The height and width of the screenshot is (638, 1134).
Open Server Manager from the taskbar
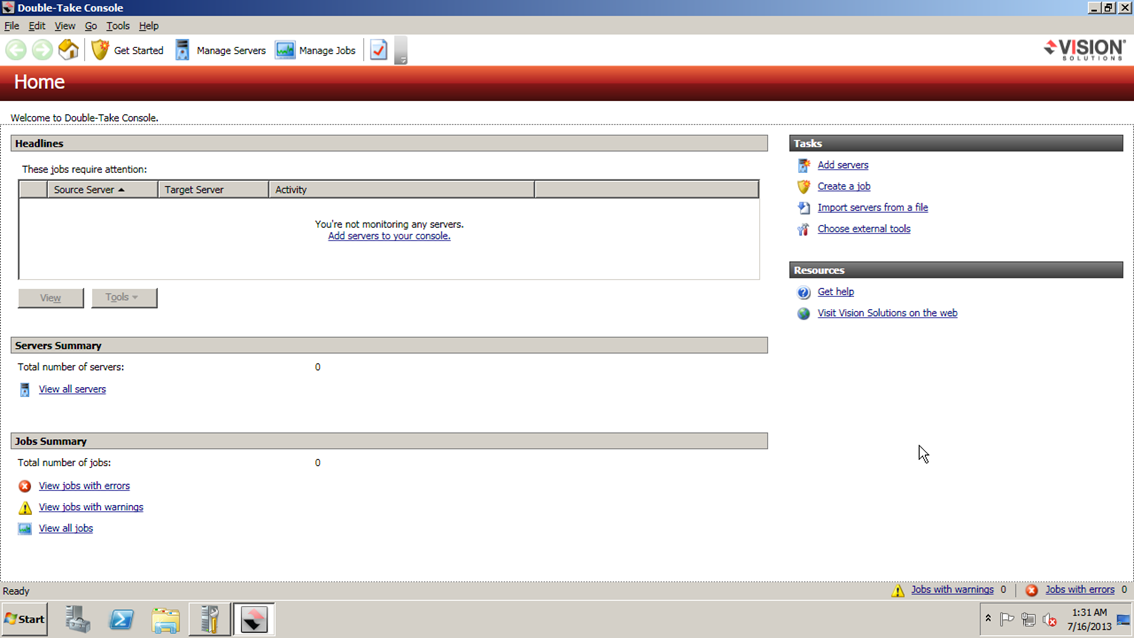click(77, 620)
